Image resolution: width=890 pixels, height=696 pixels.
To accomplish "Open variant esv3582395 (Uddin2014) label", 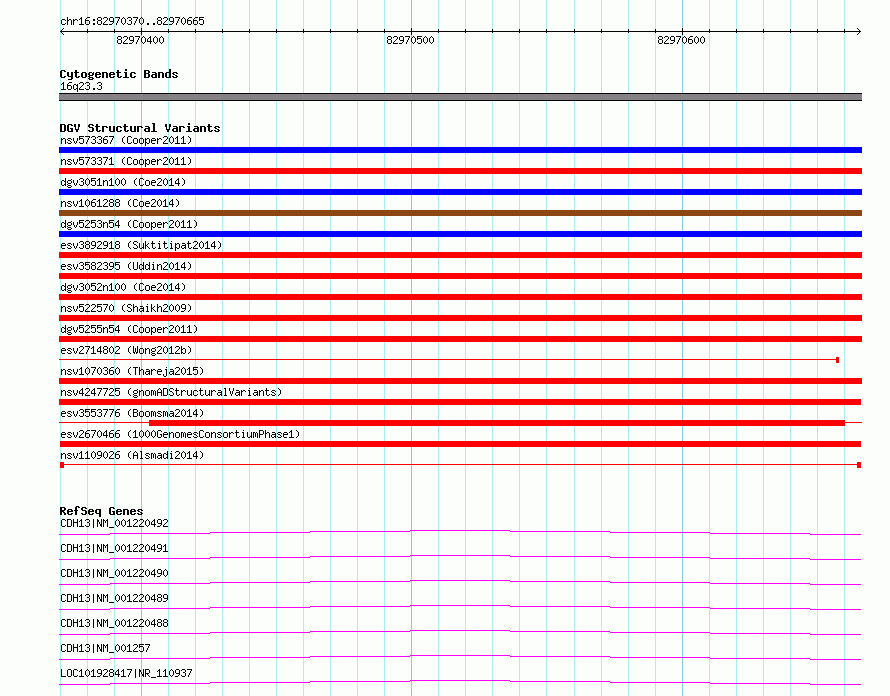I will click(126, 266).
